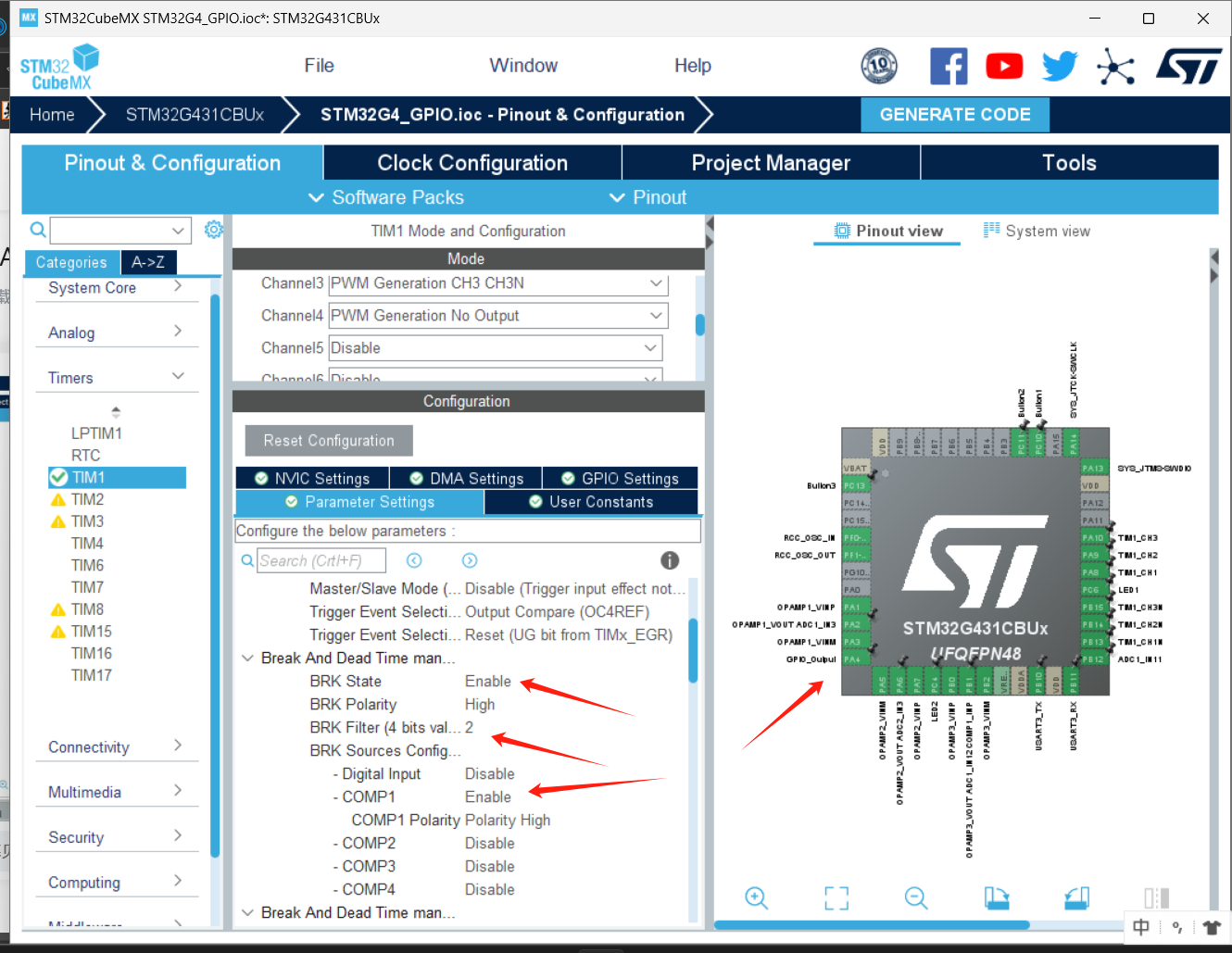Screen dimensions: 1232x953
Task: Rotate the chip counter-clockwise icon
Action: [x=1076, y=897]
